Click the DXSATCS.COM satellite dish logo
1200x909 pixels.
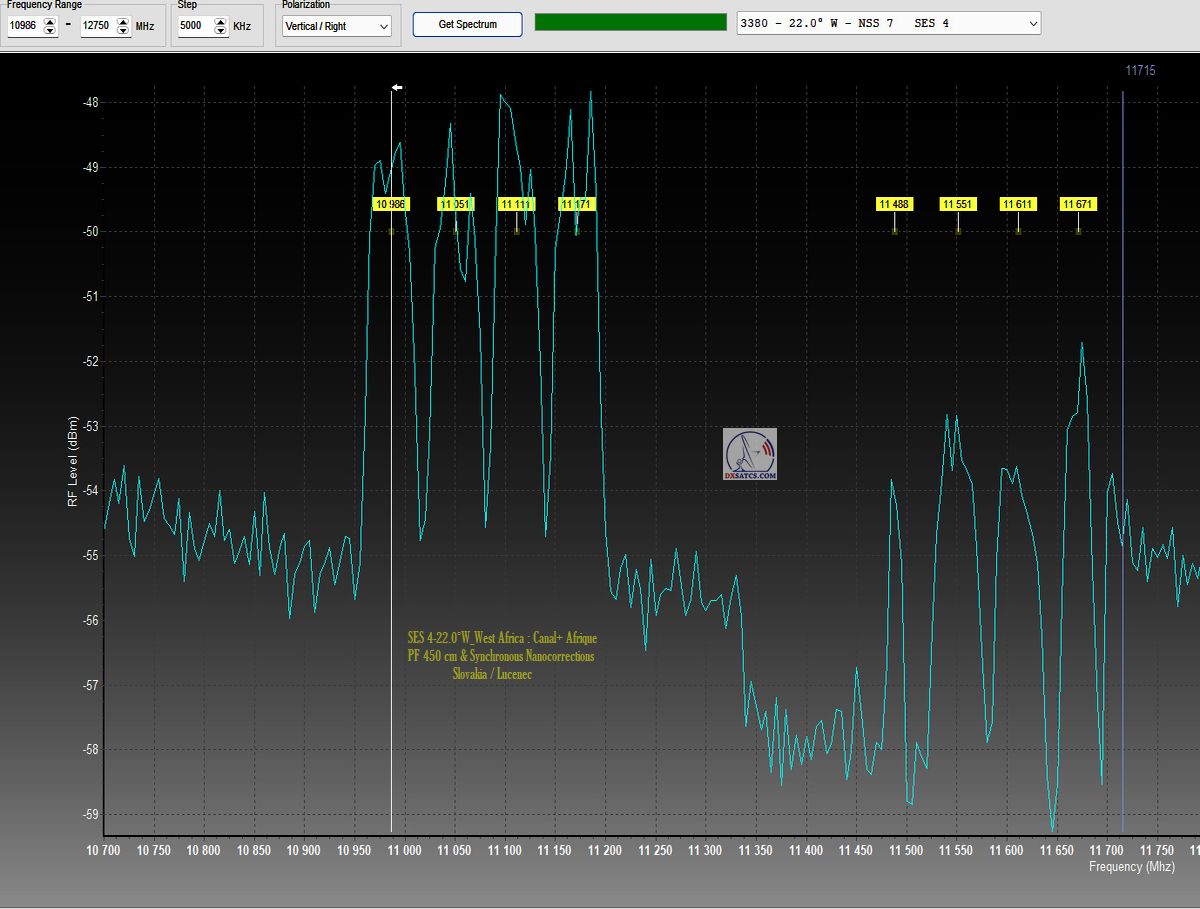(750, 454)
